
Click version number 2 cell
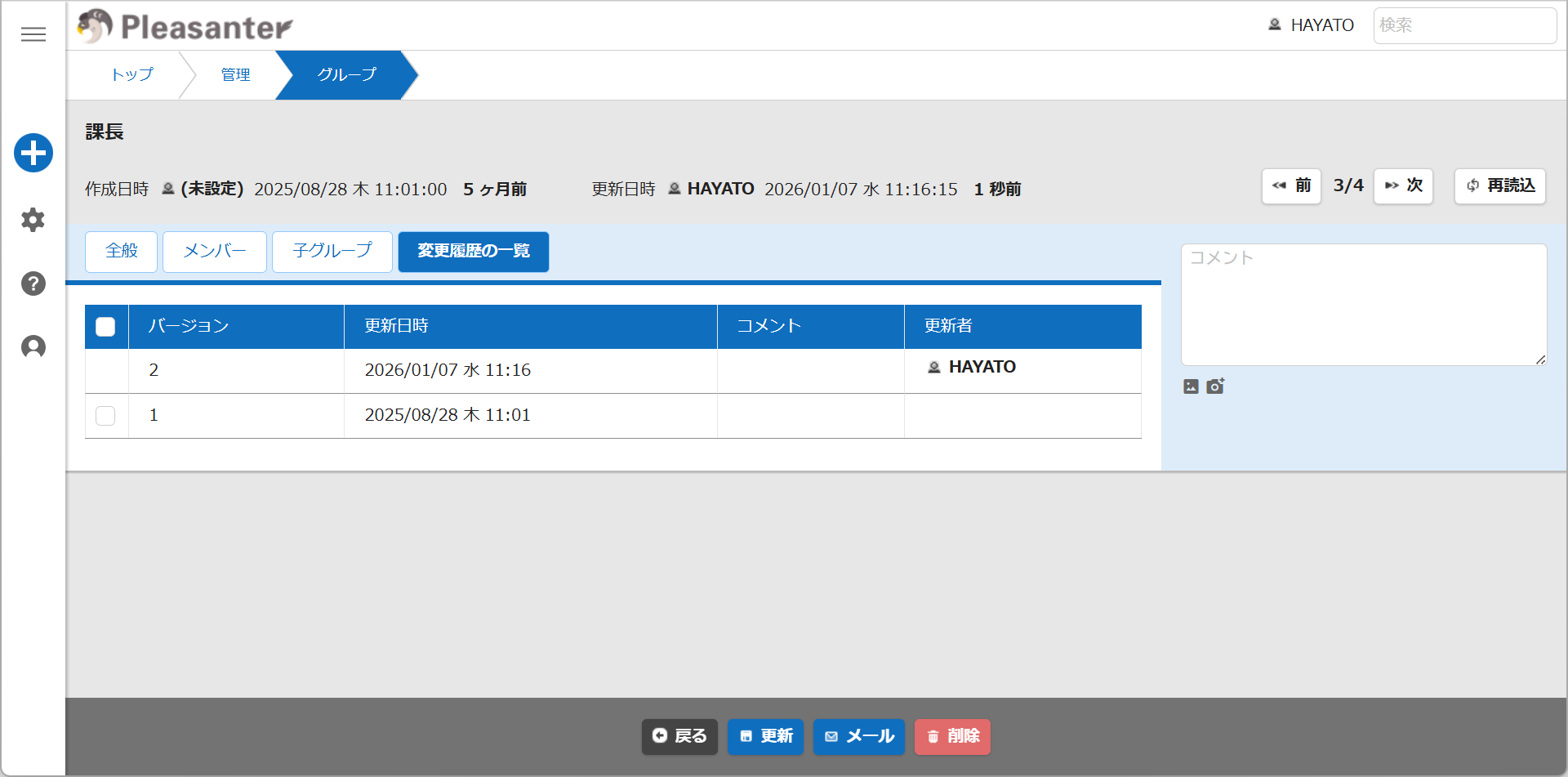(x=237, y=371)
